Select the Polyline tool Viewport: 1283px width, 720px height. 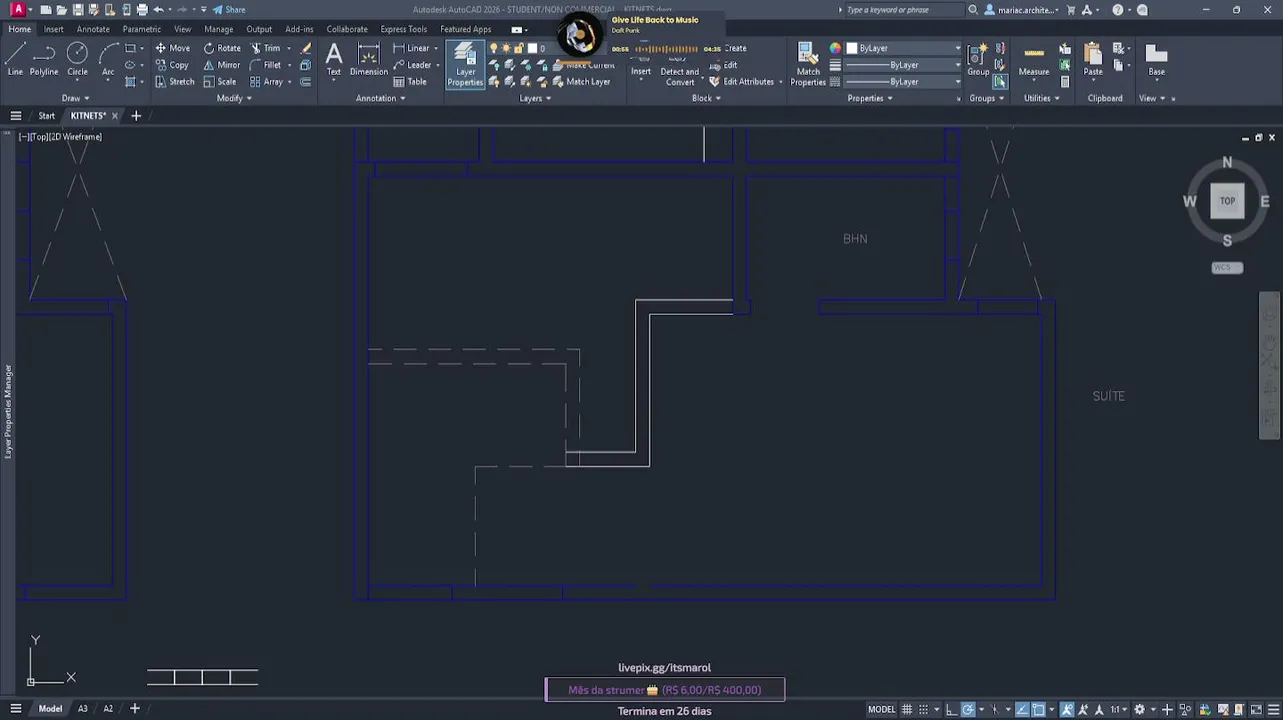click(x=44, y=59)
